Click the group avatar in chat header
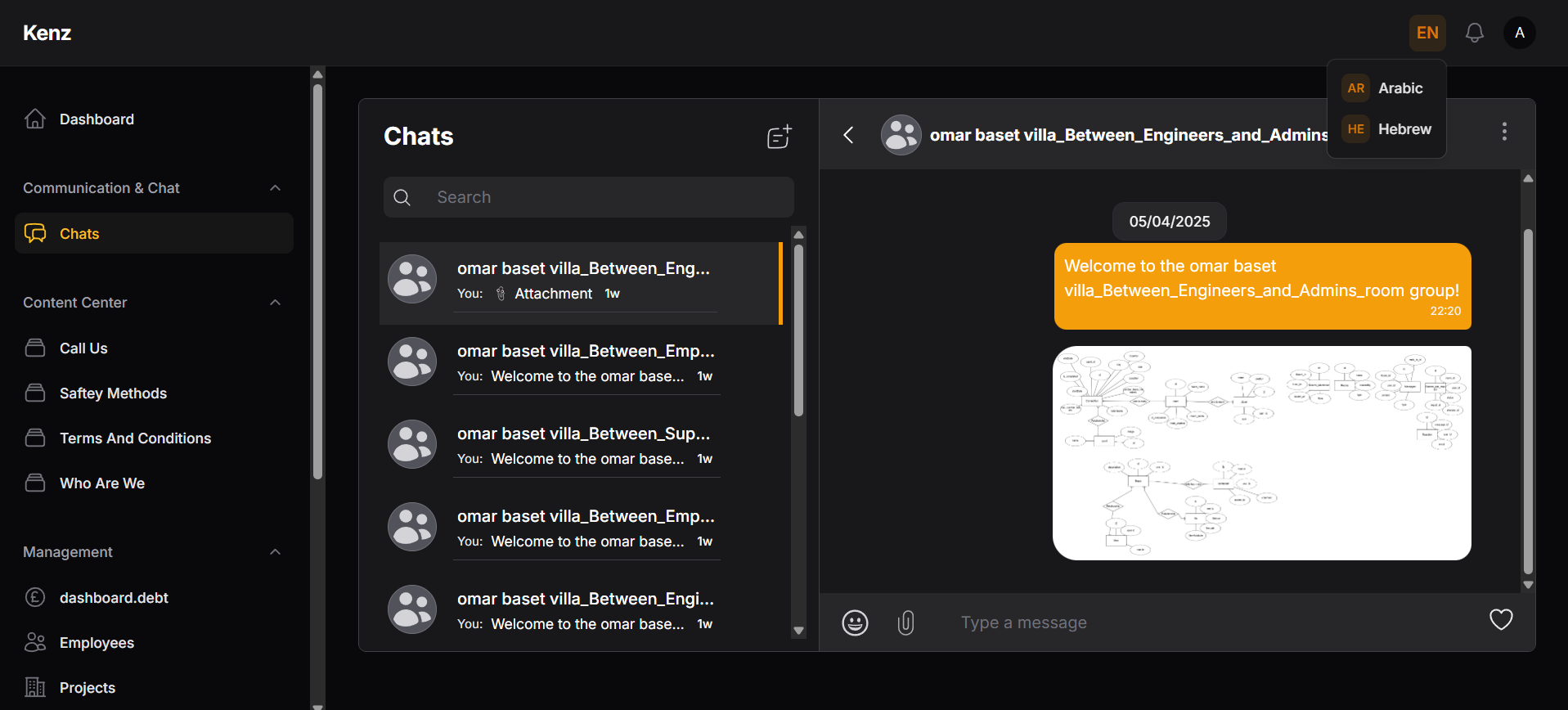Screen dimensions: 1568x710 901,135
